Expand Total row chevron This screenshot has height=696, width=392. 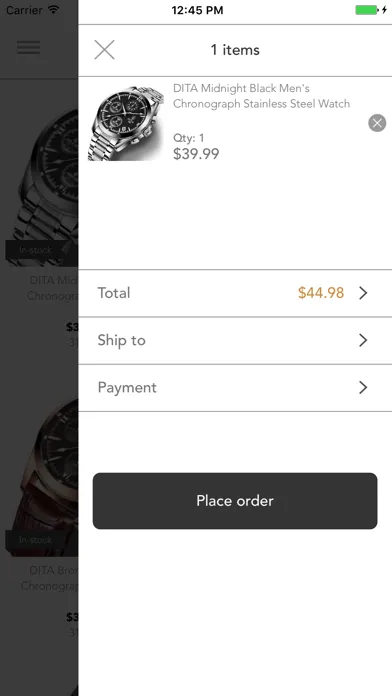pos(363,293)
